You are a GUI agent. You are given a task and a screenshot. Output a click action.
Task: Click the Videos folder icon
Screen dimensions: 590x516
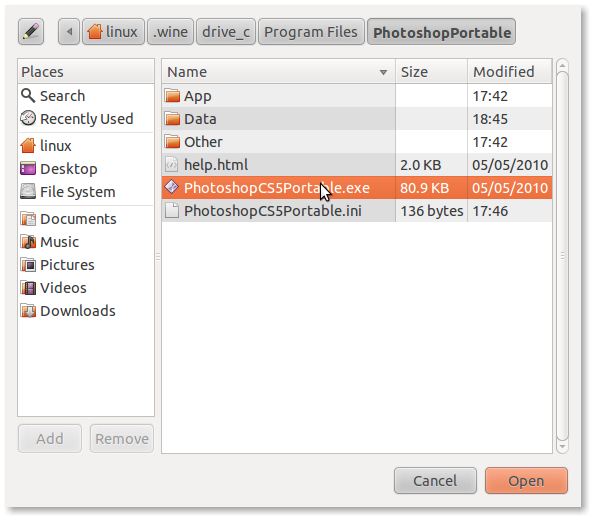[x=28, y=288]
